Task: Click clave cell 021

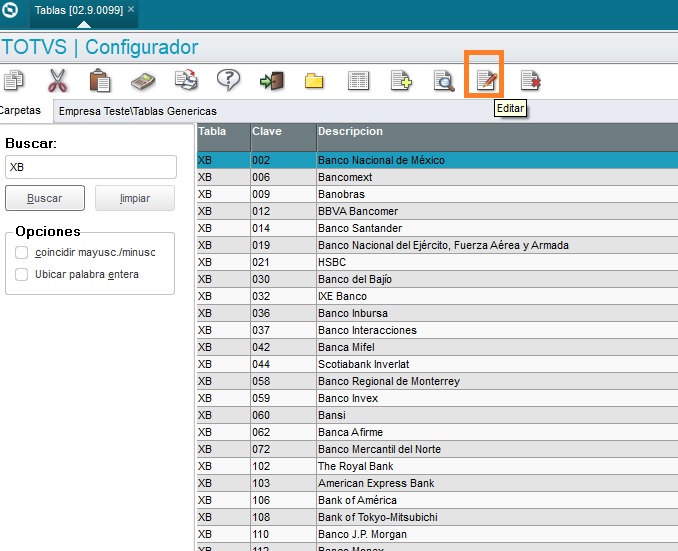Action: (x=284, y=262)
